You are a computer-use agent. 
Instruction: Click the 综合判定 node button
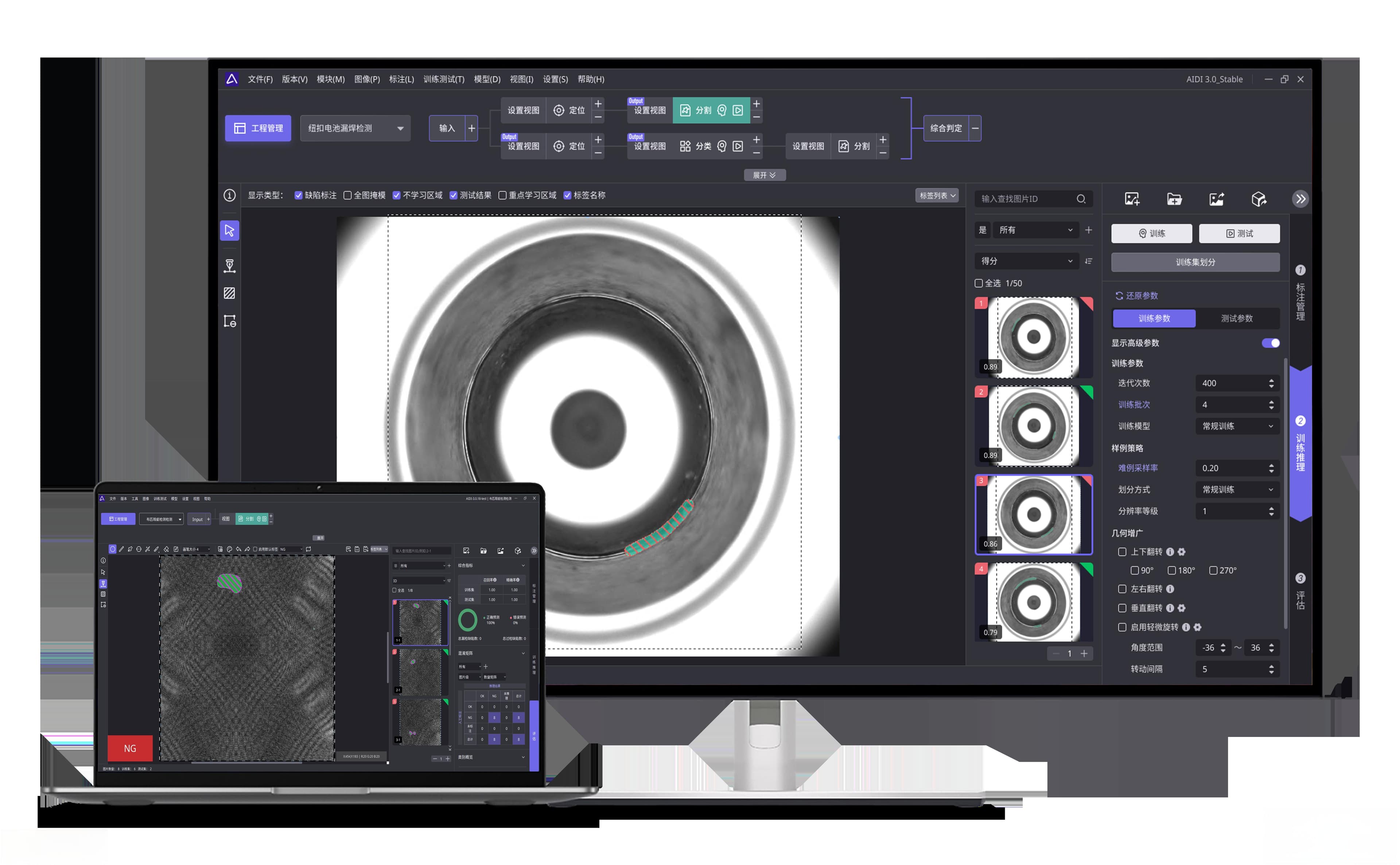pyautogui.click(x=946, y=128)
